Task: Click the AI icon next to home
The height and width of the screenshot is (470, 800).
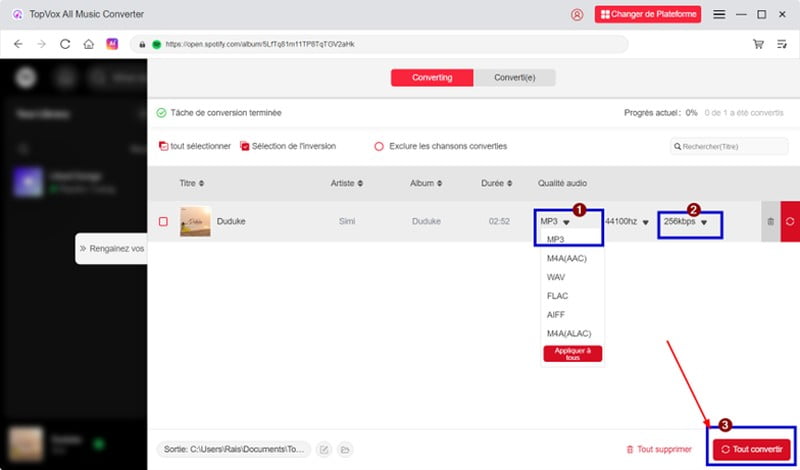Action: coord(112,44)
